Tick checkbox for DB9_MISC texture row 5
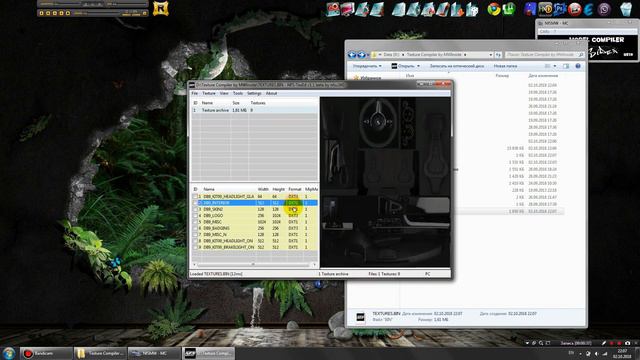 195,222
